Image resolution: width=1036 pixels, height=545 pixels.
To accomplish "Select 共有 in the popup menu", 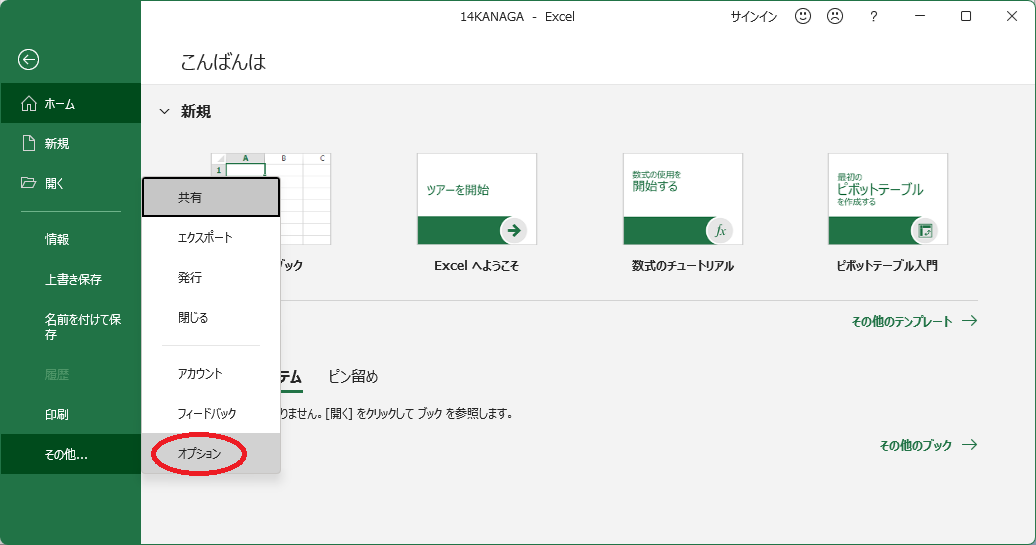I will [211, 197].
